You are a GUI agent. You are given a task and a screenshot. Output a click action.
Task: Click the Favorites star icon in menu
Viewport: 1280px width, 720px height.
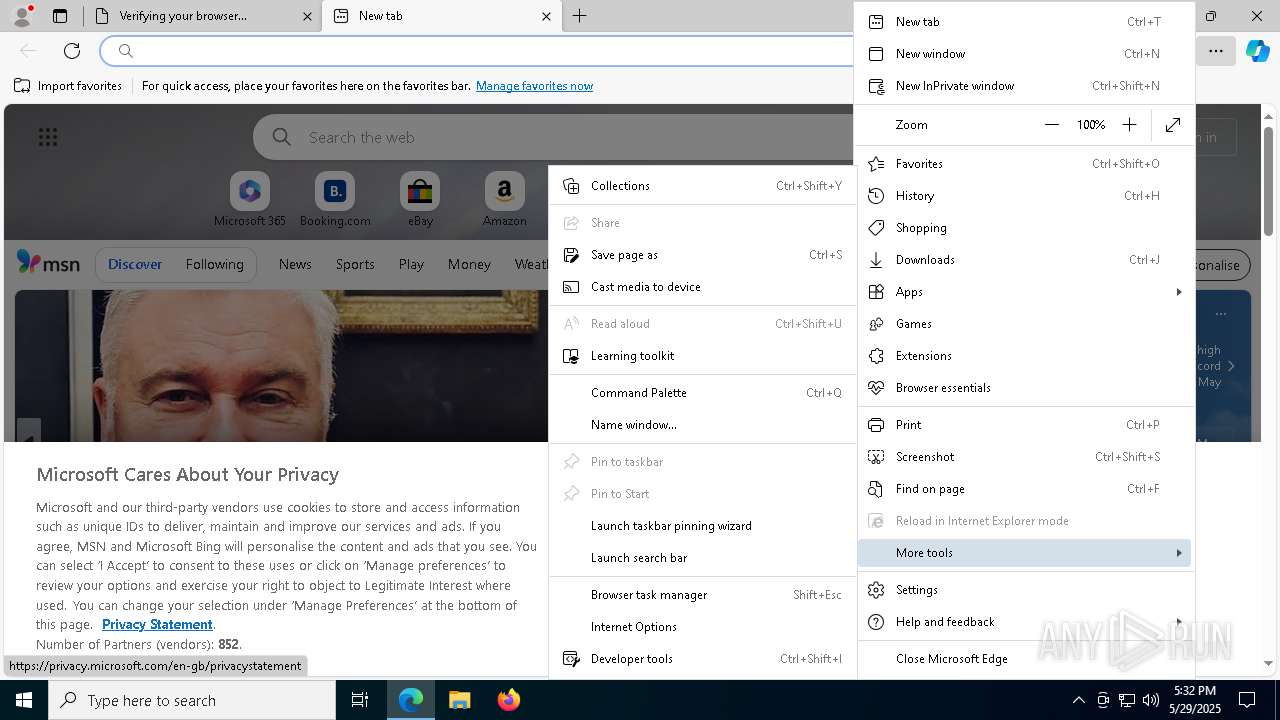click(876, 164)
